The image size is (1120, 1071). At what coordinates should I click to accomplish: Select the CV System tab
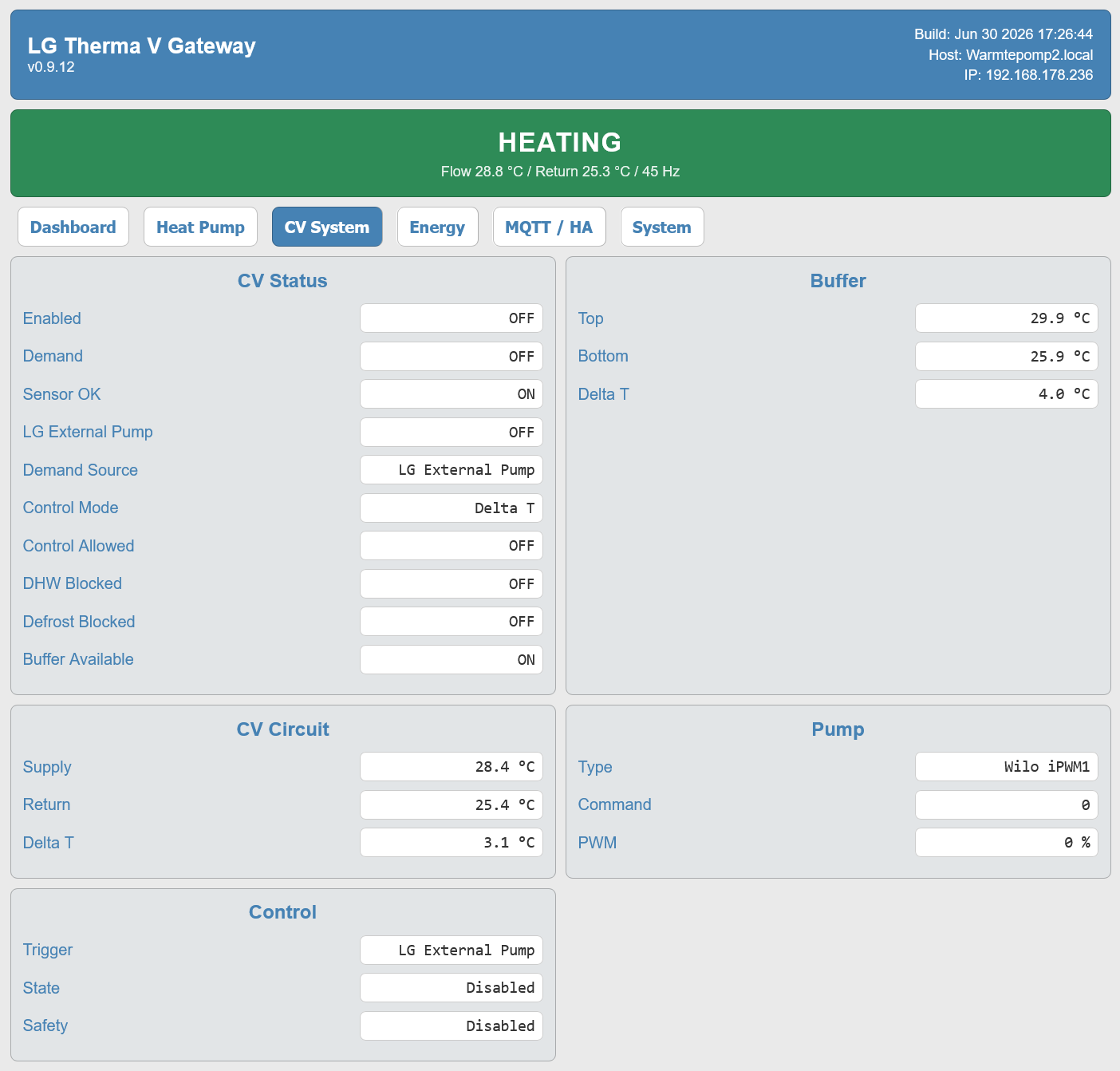click(x=327, y=227)
